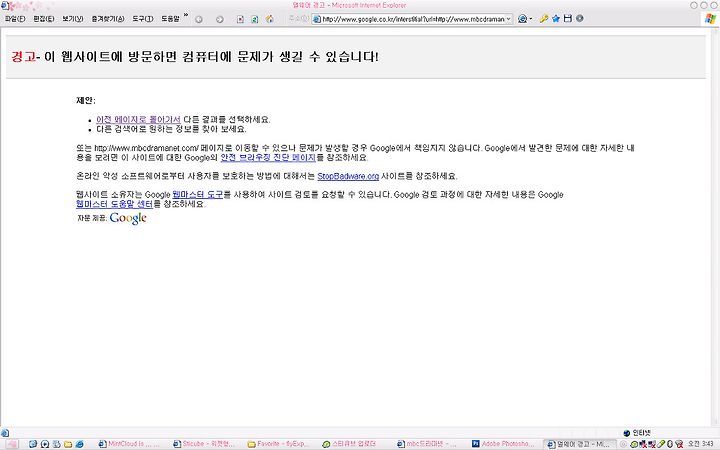The width and height of the screenshot is (720, 450).
Task: Switch to the MintCloud taskbar window
Action: 129,444
